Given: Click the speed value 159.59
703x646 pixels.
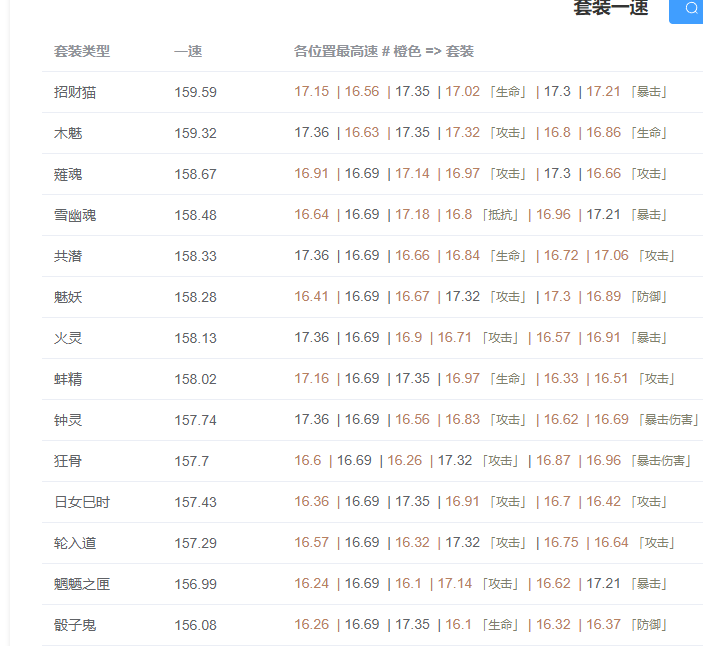Looking at the screenshot, I should tap(195, 92).
